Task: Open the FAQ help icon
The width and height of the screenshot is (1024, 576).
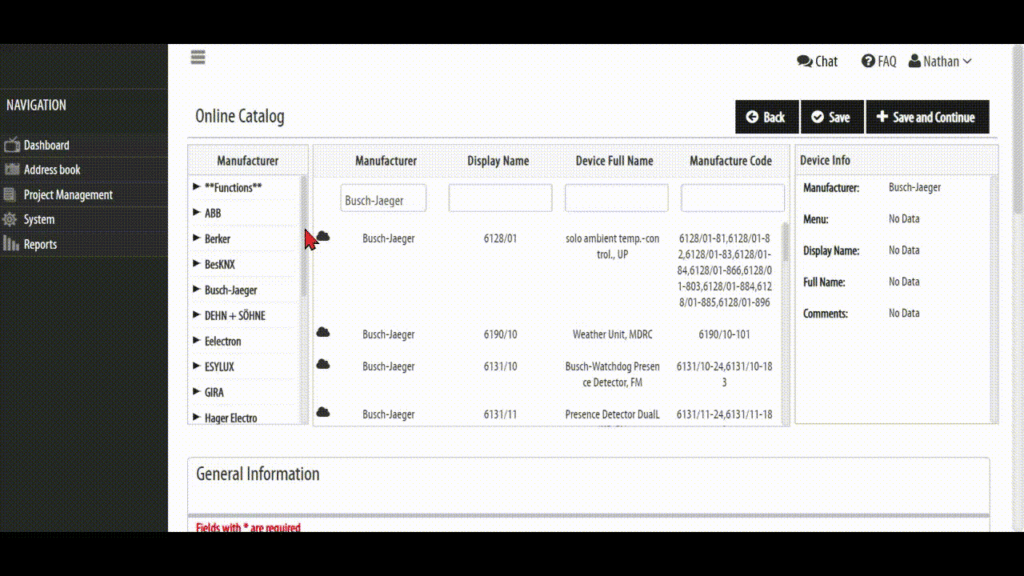Action: coord(868,61)
